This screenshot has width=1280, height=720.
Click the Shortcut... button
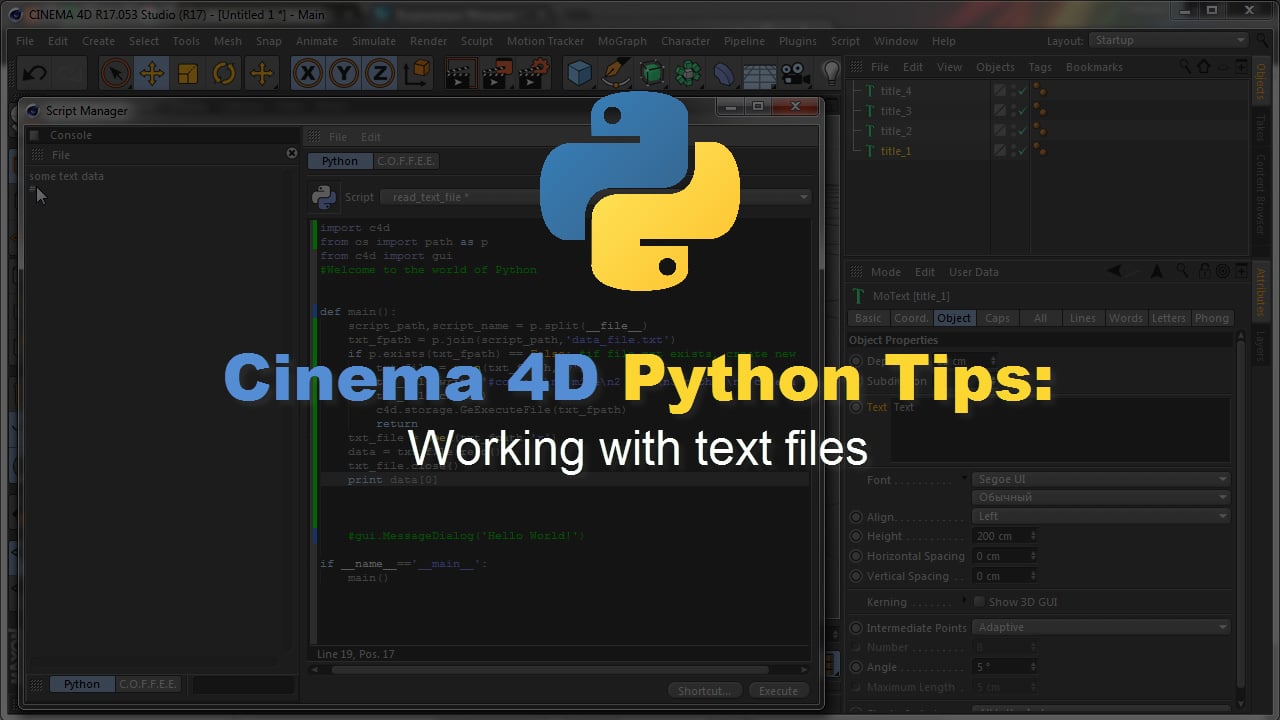(x=705, y=690)
